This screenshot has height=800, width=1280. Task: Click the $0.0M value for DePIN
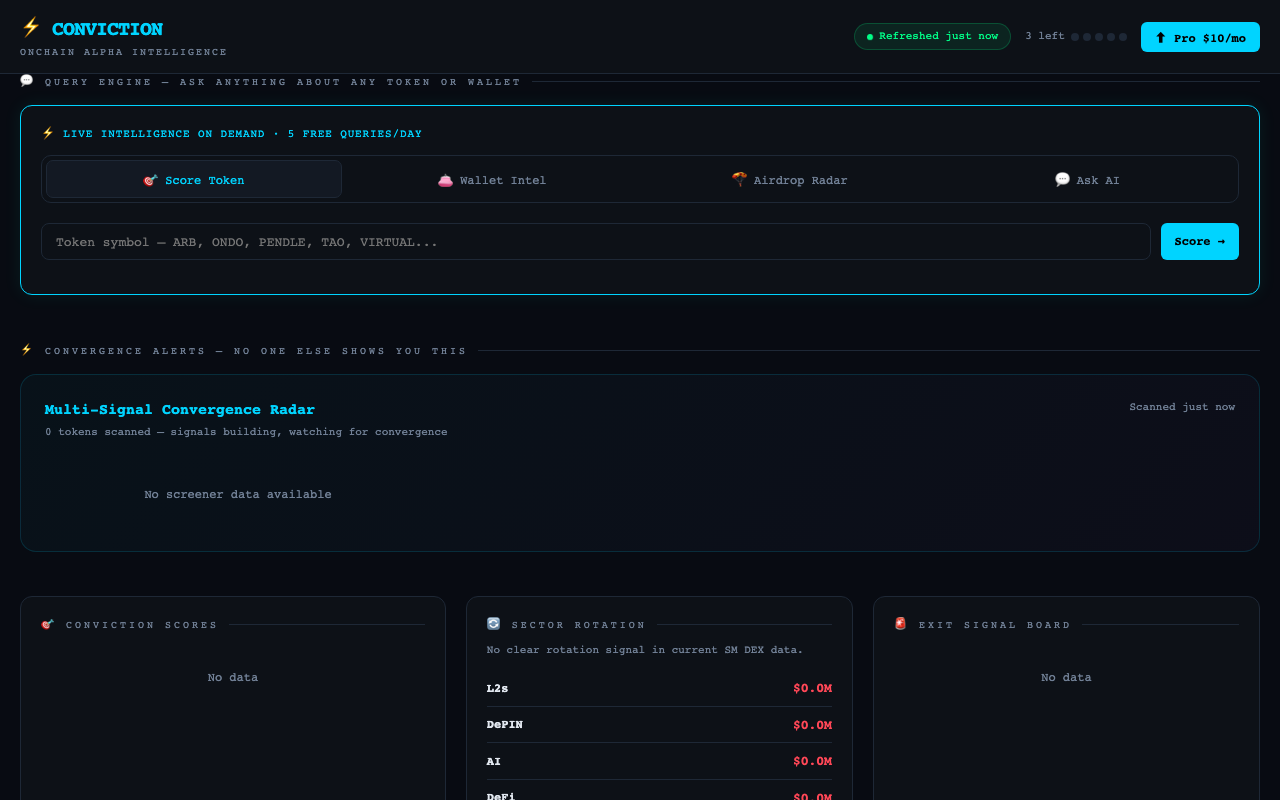812,724
